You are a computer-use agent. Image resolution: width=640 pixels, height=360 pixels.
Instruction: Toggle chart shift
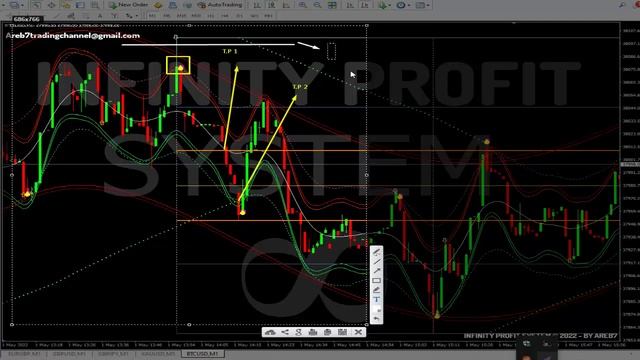364,5
